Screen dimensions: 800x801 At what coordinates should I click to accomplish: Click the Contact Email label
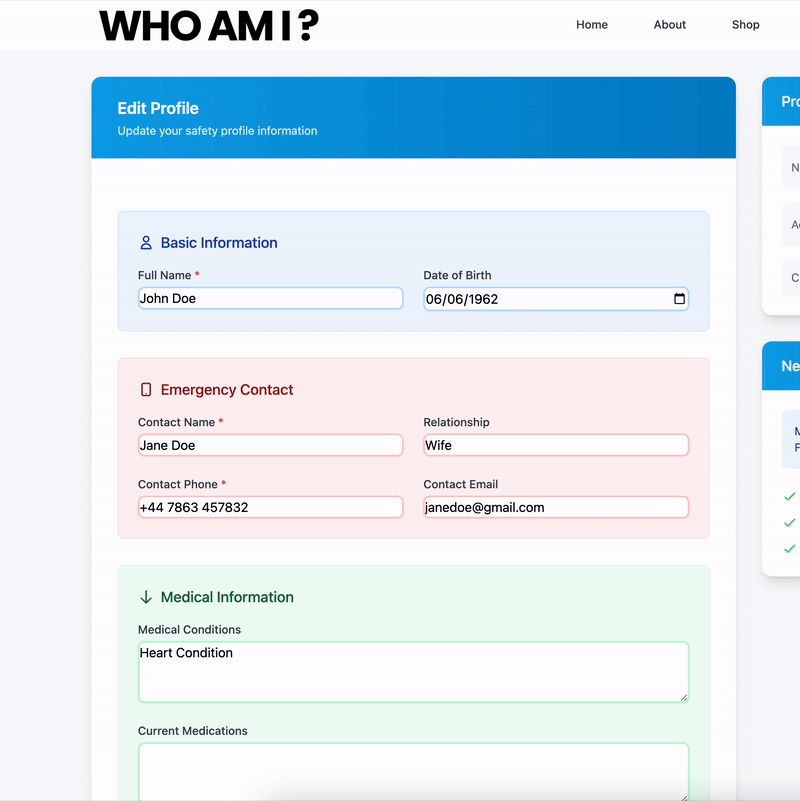point(461,484)
